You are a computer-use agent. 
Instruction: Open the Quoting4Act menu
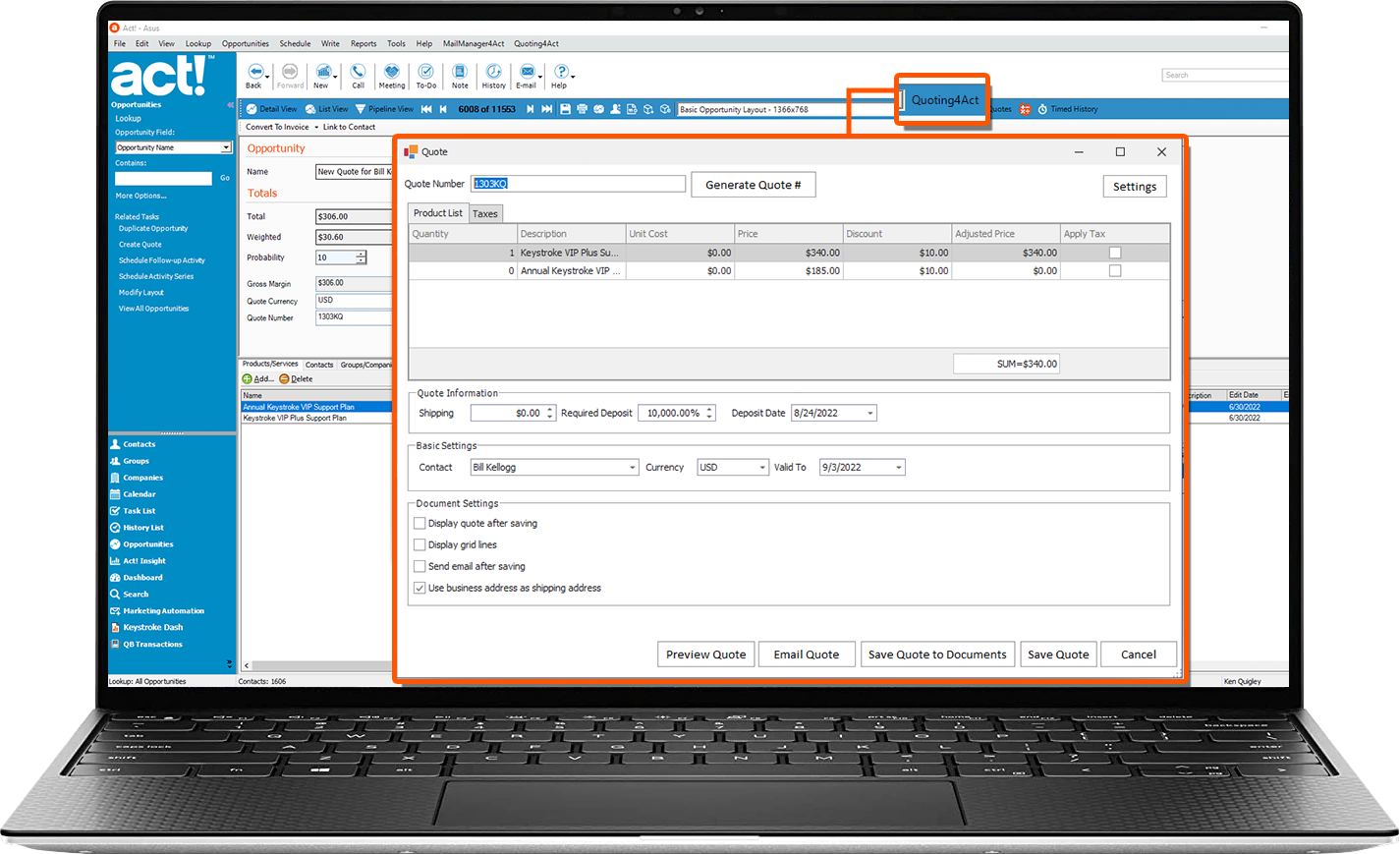tap(536, 43)
